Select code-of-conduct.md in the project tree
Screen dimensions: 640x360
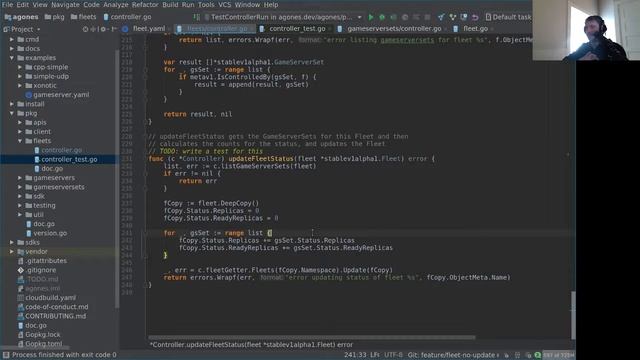[x=56, y=307]
